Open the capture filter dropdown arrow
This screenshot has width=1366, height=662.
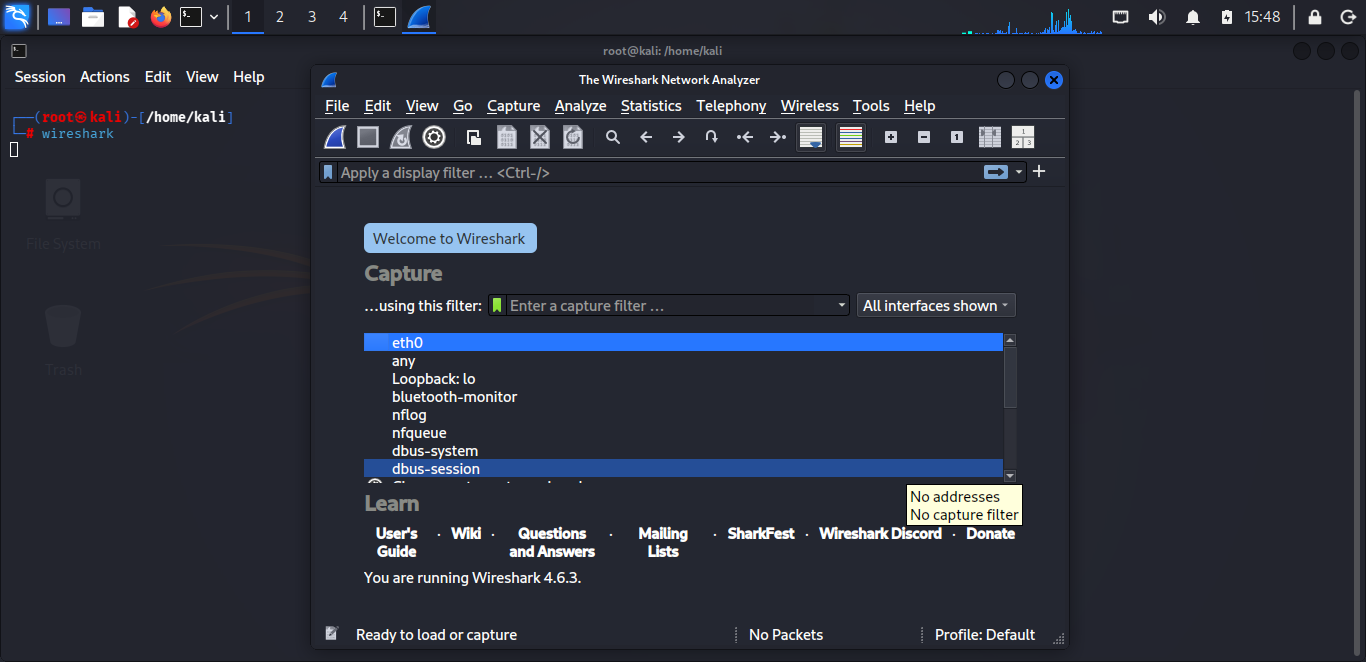841,306
